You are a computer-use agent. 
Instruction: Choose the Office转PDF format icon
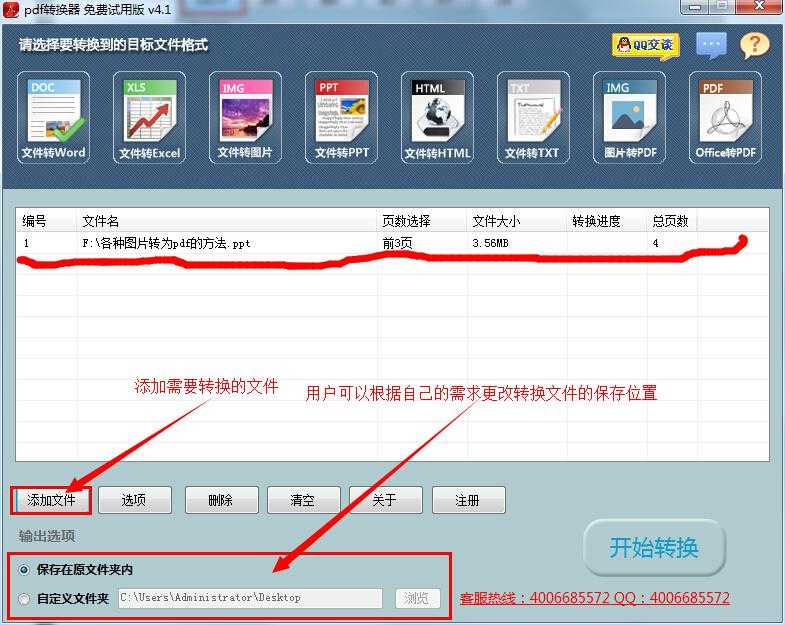pos(725,117)
